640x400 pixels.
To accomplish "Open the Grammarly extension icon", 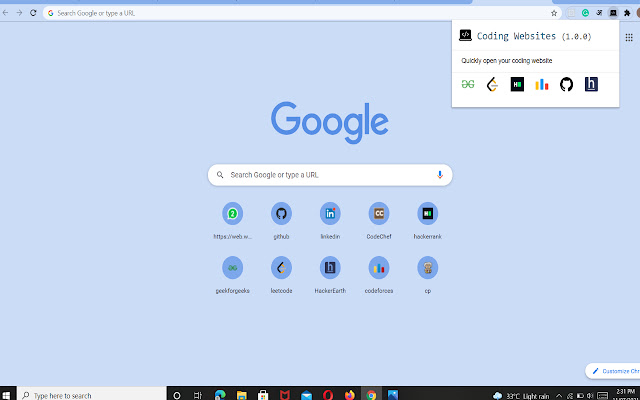I will (585, 13).
